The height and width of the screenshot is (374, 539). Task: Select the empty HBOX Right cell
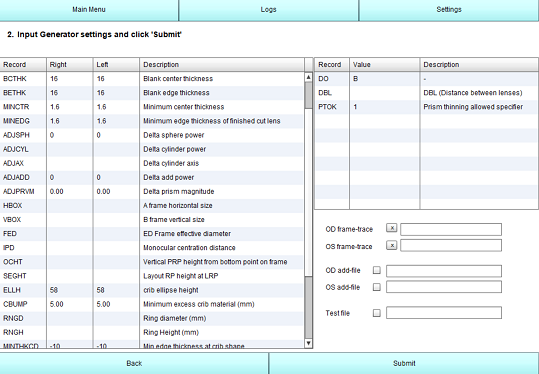click(70, 206)
